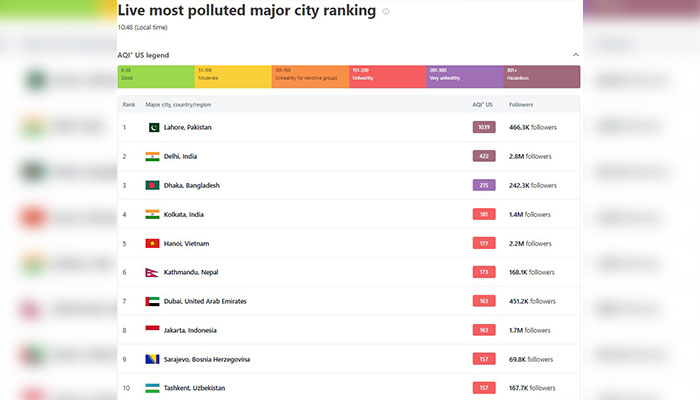Click the India flag in Kolkata row
700x400 pixels.
(153, 215)
